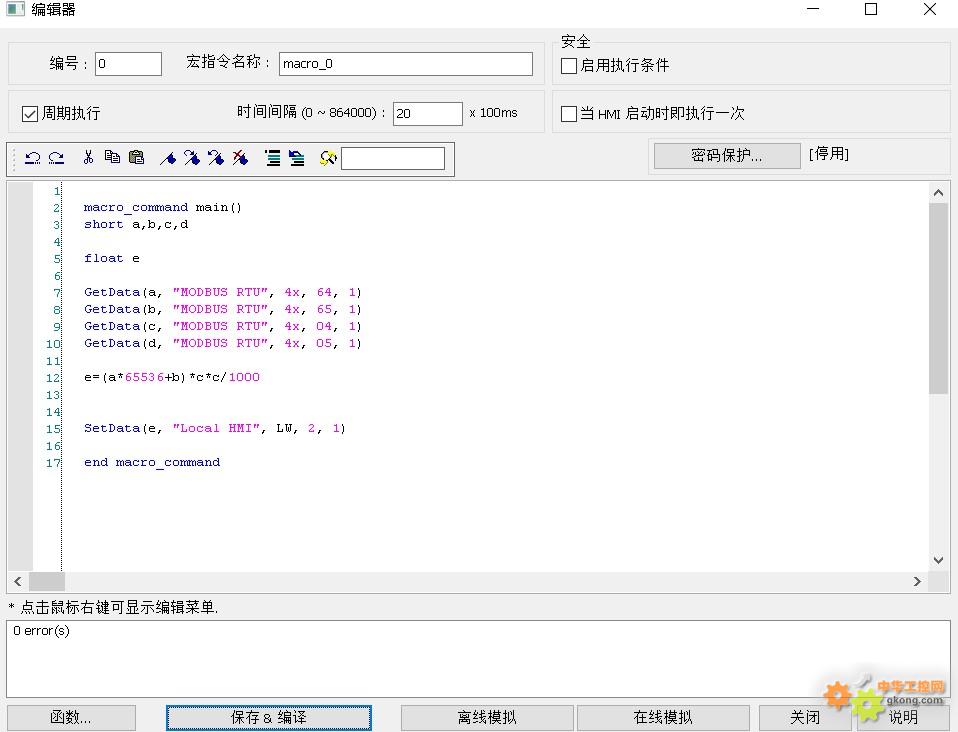Image resolution: width=958 pixels, height=732 pixels.
Task: Click the find/search binoculars icon
Action: pyautogui.click(x=328, y=158)
